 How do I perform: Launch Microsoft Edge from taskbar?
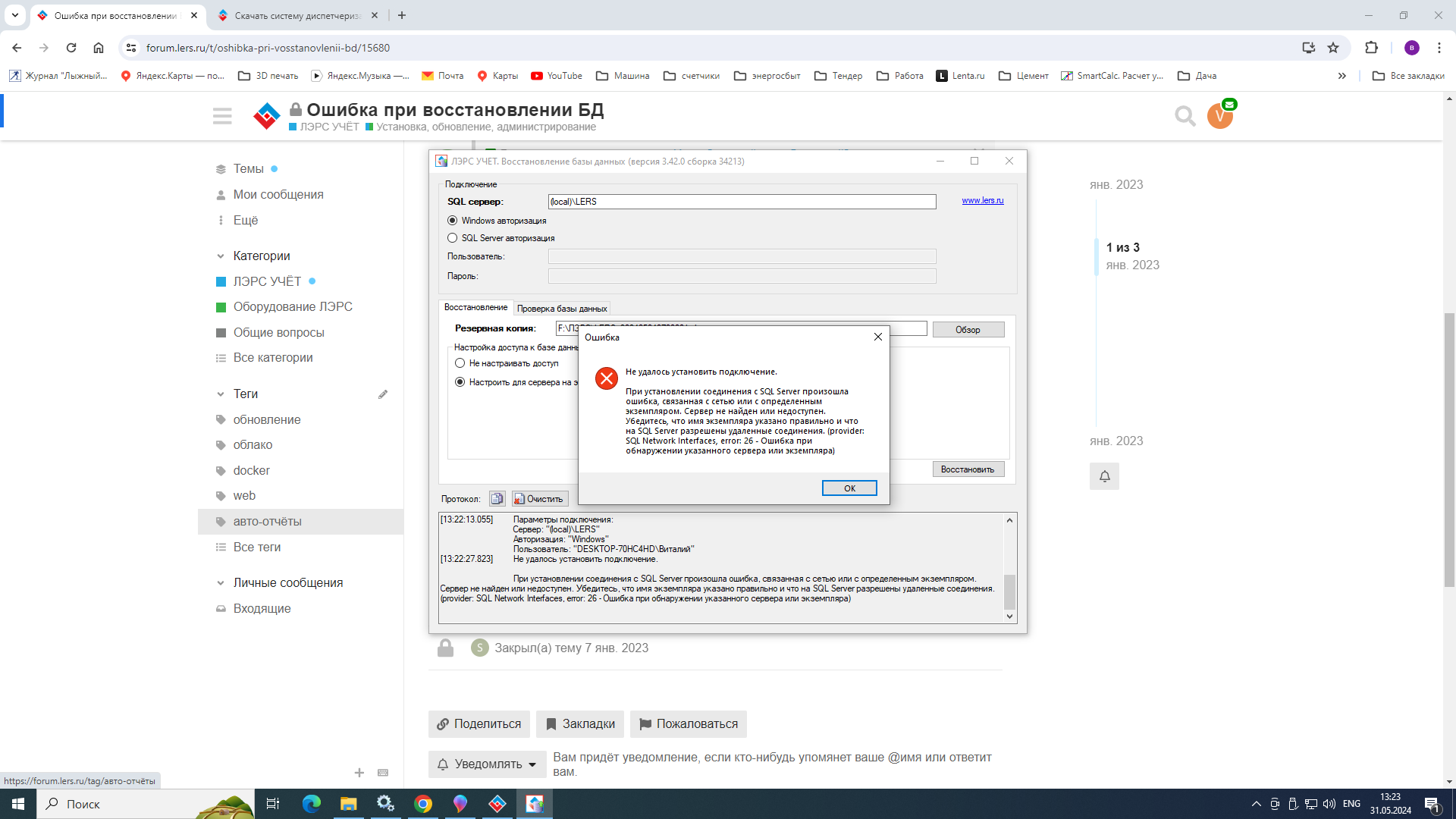tap(312, 804)
